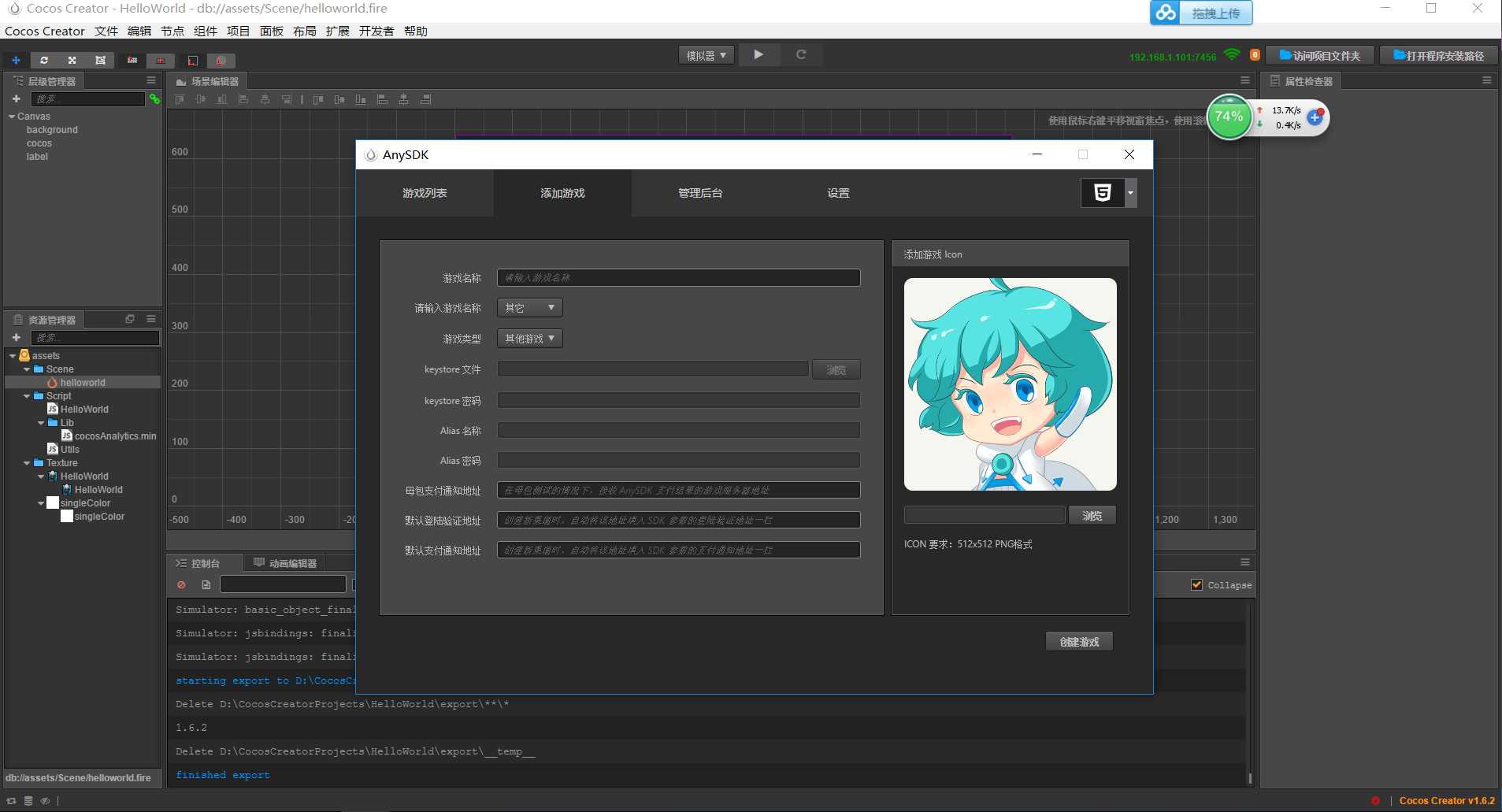
Task: Click the align top icon in scene editor
Action: 180,99
